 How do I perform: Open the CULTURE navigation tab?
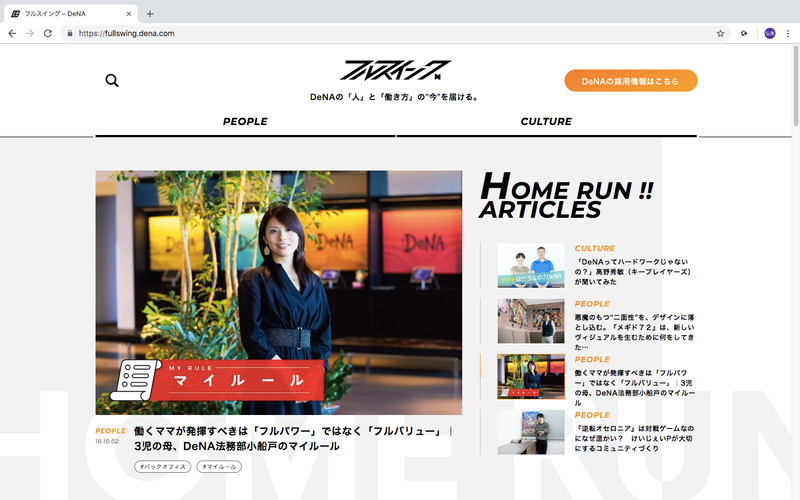[x=546, y=122]
